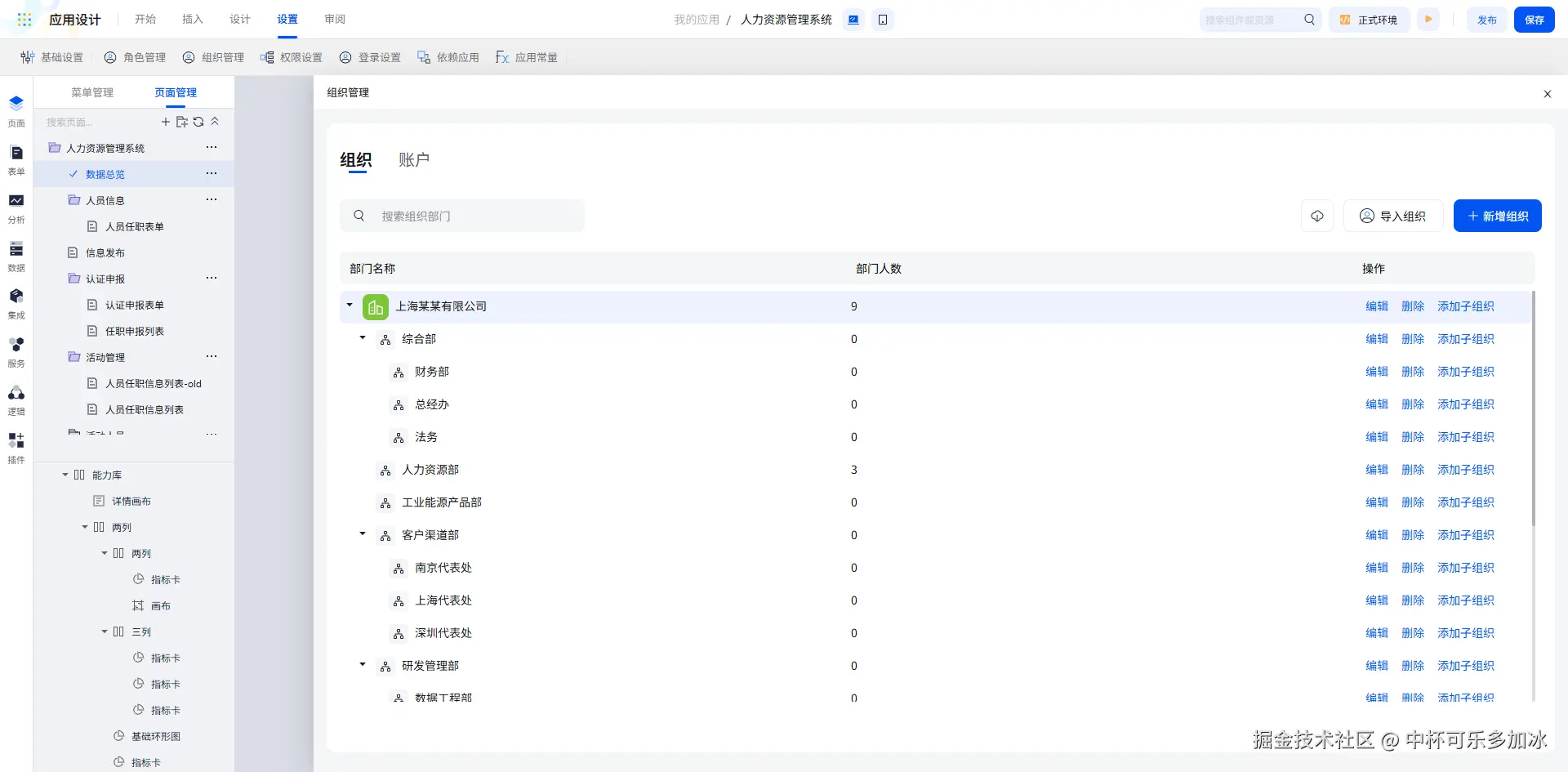The height and width of the screenshot is (772, 1568).
Task: Collapse the 研发管理部 department row
Action: (x=363, y=665)
